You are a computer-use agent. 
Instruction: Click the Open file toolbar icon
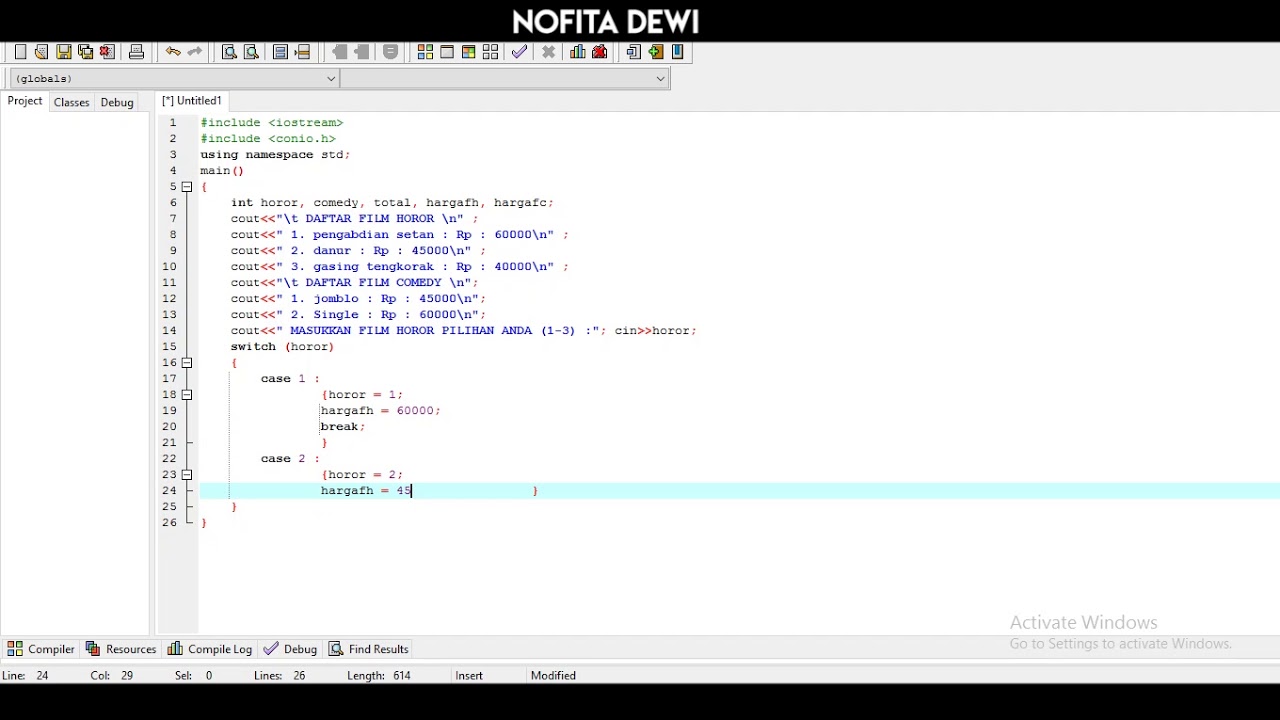coord(41,52)
